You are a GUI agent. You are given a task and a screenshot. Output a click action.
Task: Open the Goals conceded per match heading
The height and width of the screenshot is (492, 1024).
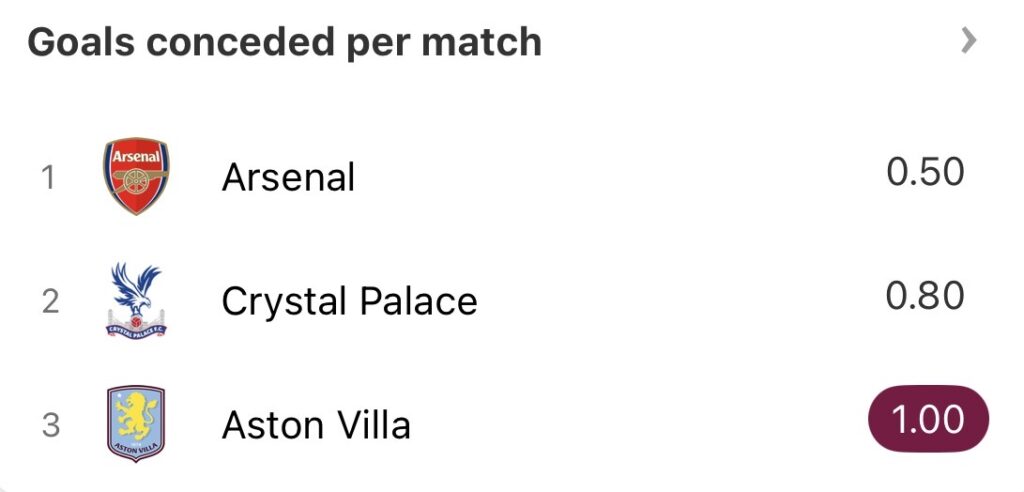(x=284, y=42)
